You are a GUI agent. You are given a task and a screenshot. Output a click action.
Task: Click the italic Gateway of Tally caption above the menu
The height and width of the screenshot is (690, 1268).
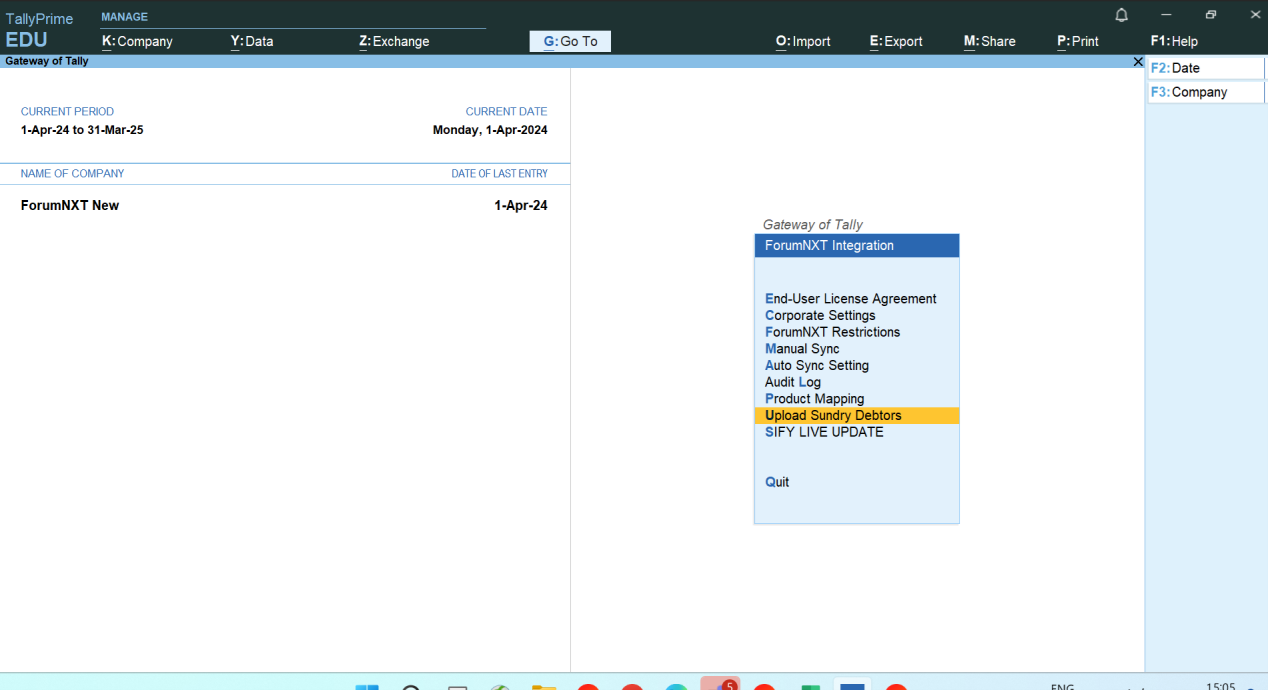tap(812, 225)
